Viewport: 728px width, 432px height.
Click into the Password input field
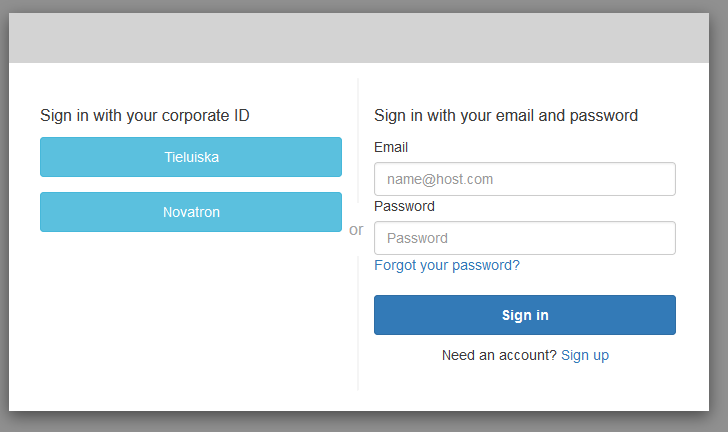coord(524,238)
